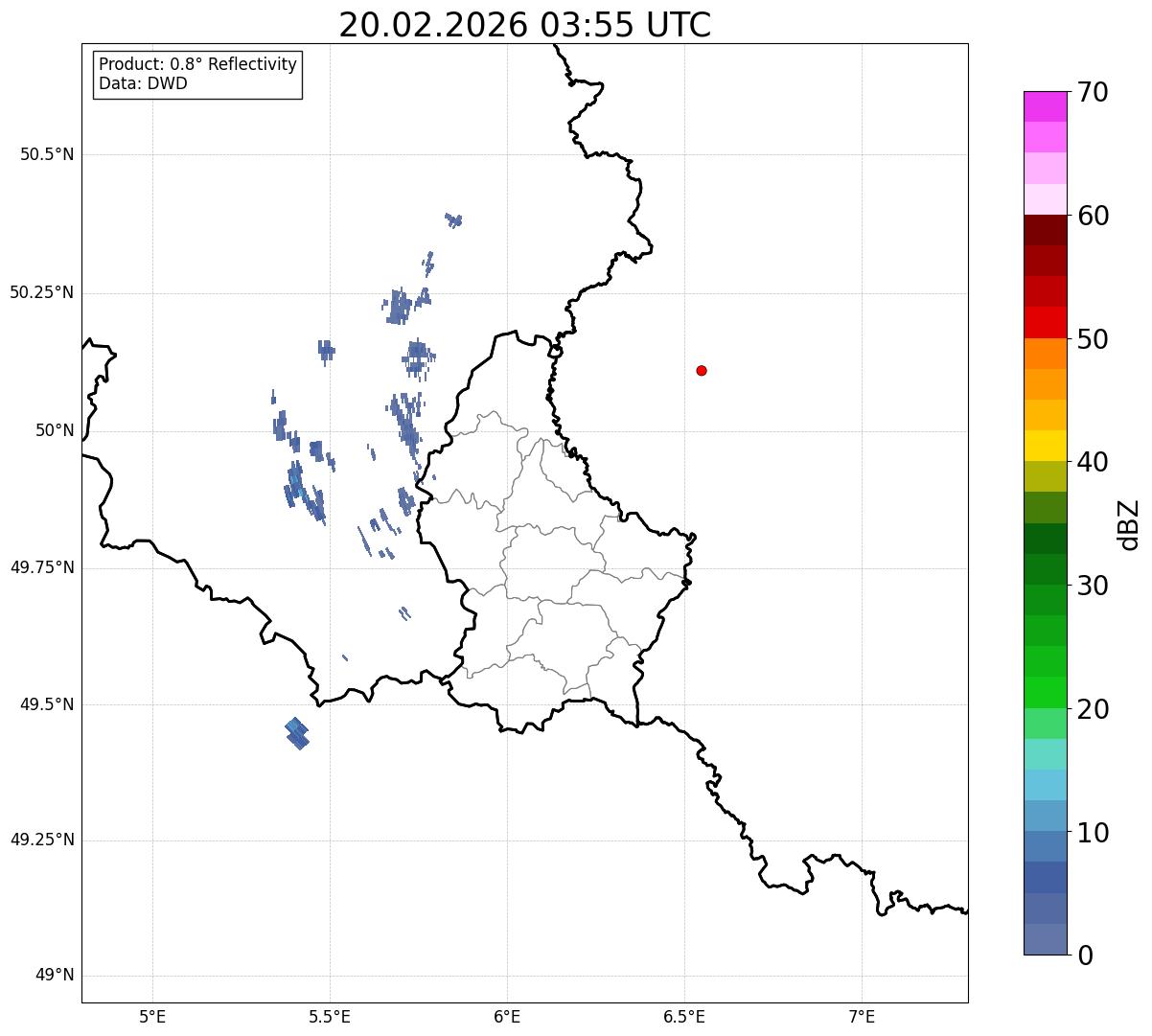
Task: Click the red radar site marker dot
Action: tap(702, 370)
